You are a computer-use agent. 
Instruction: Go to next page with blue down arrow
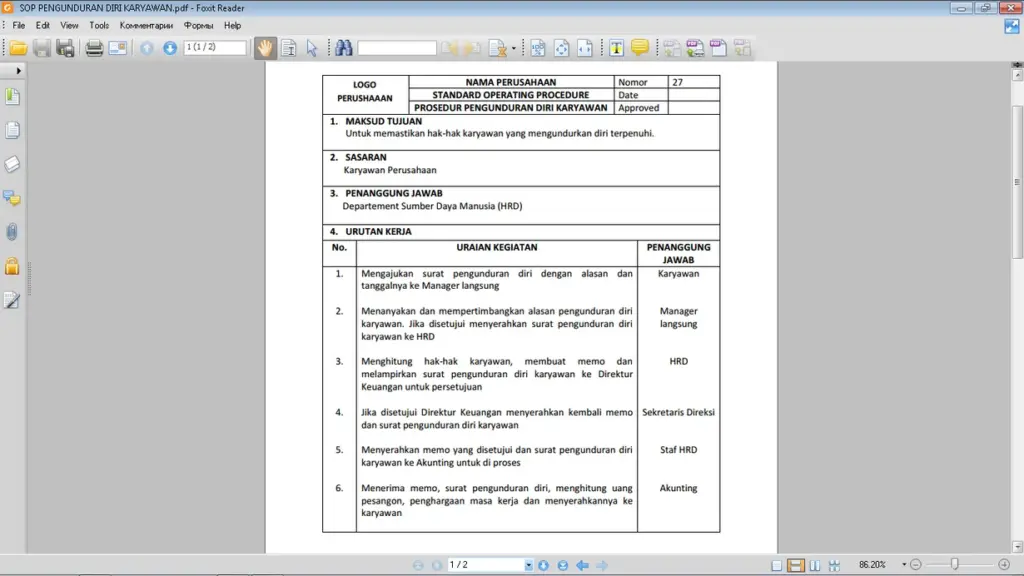[x=170, y=48]
